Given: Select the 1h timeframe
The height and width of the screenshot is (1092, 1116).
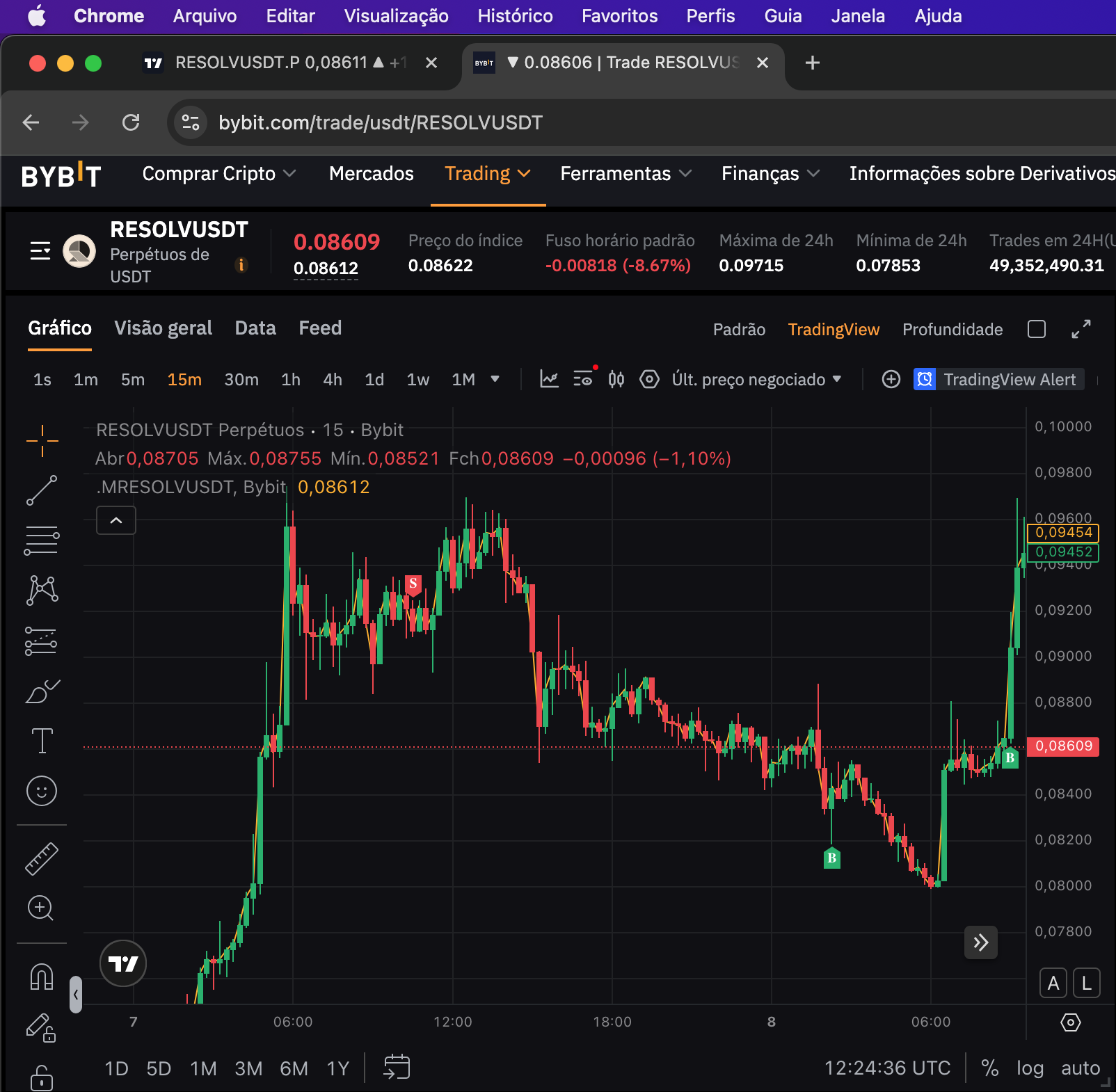Looking at the screenshot, I should (x=291, y=379).
